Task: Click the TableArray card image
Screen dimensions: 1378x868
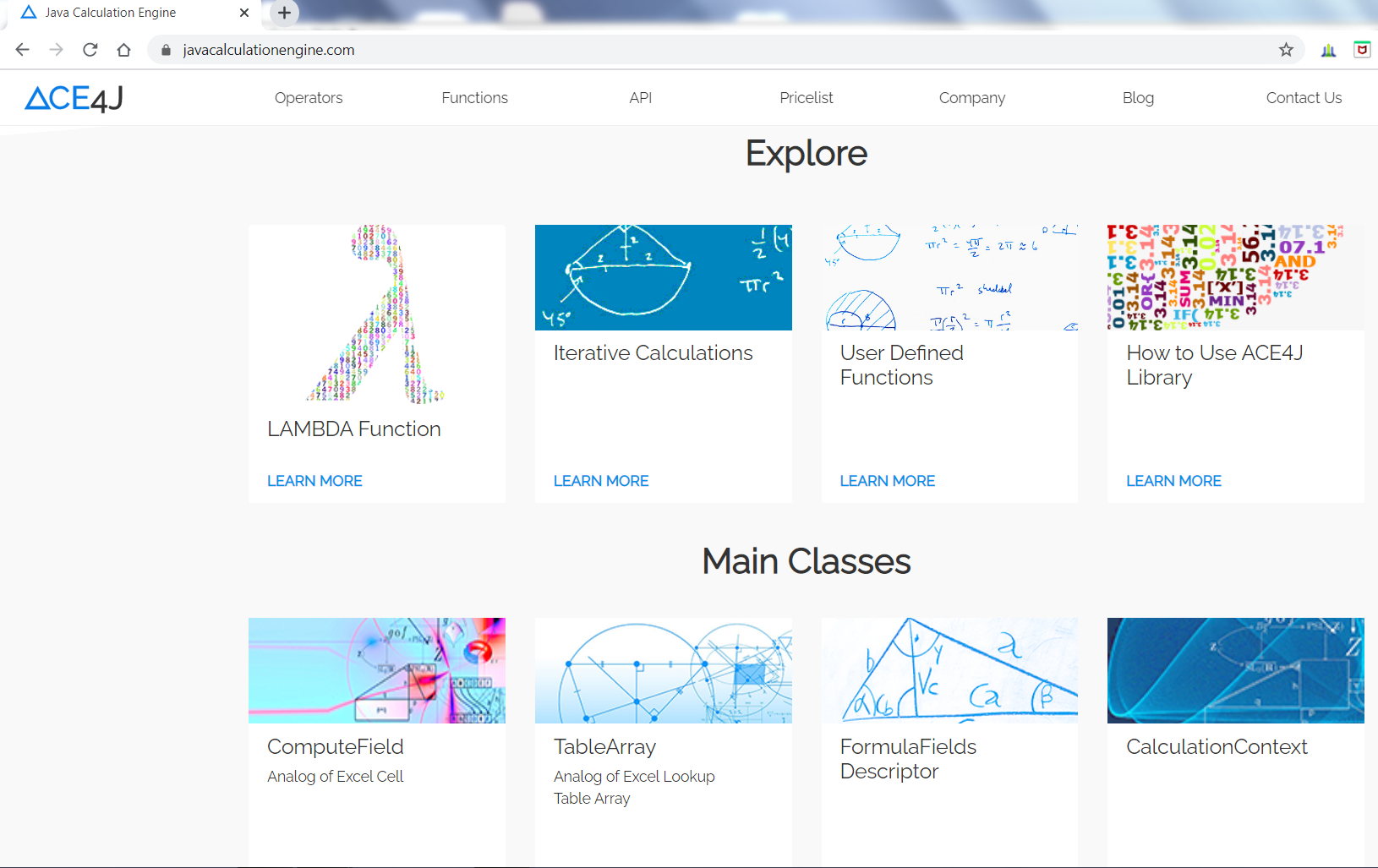Action: pyautogui.click(x=663, y=670)
